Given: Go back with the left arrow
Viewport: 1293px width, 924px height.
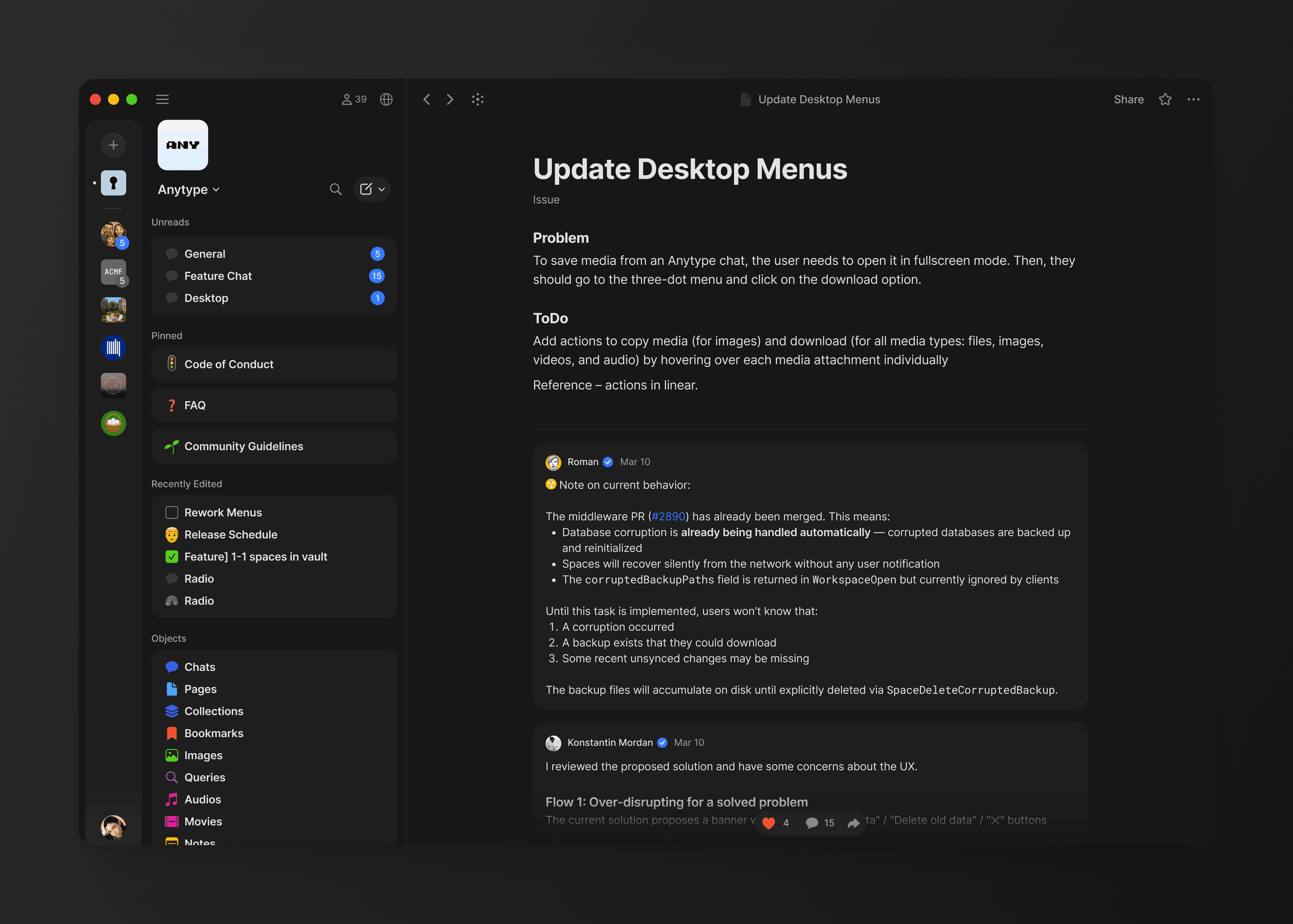Looking at the screenshot, I should click(427, 100).
